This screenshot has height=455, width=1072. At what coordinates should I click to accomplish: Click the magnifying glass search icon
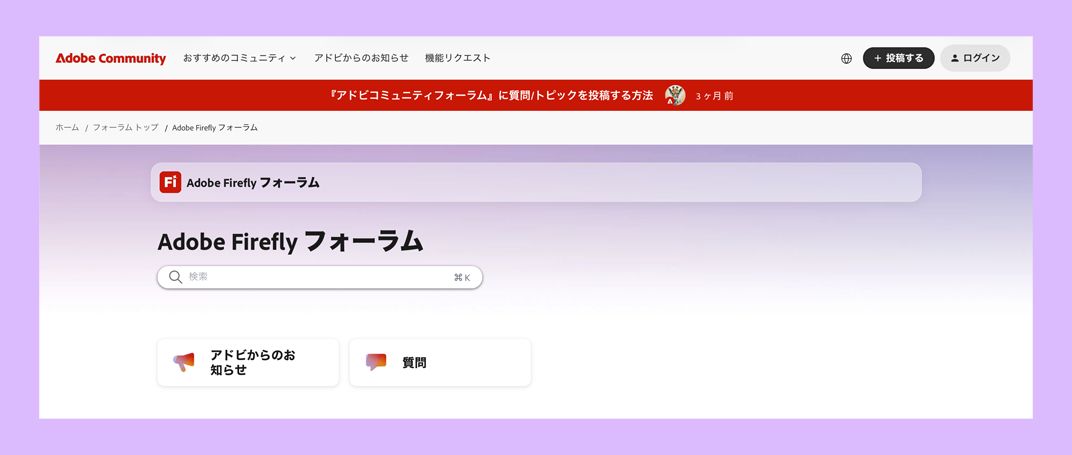[176, 277]
